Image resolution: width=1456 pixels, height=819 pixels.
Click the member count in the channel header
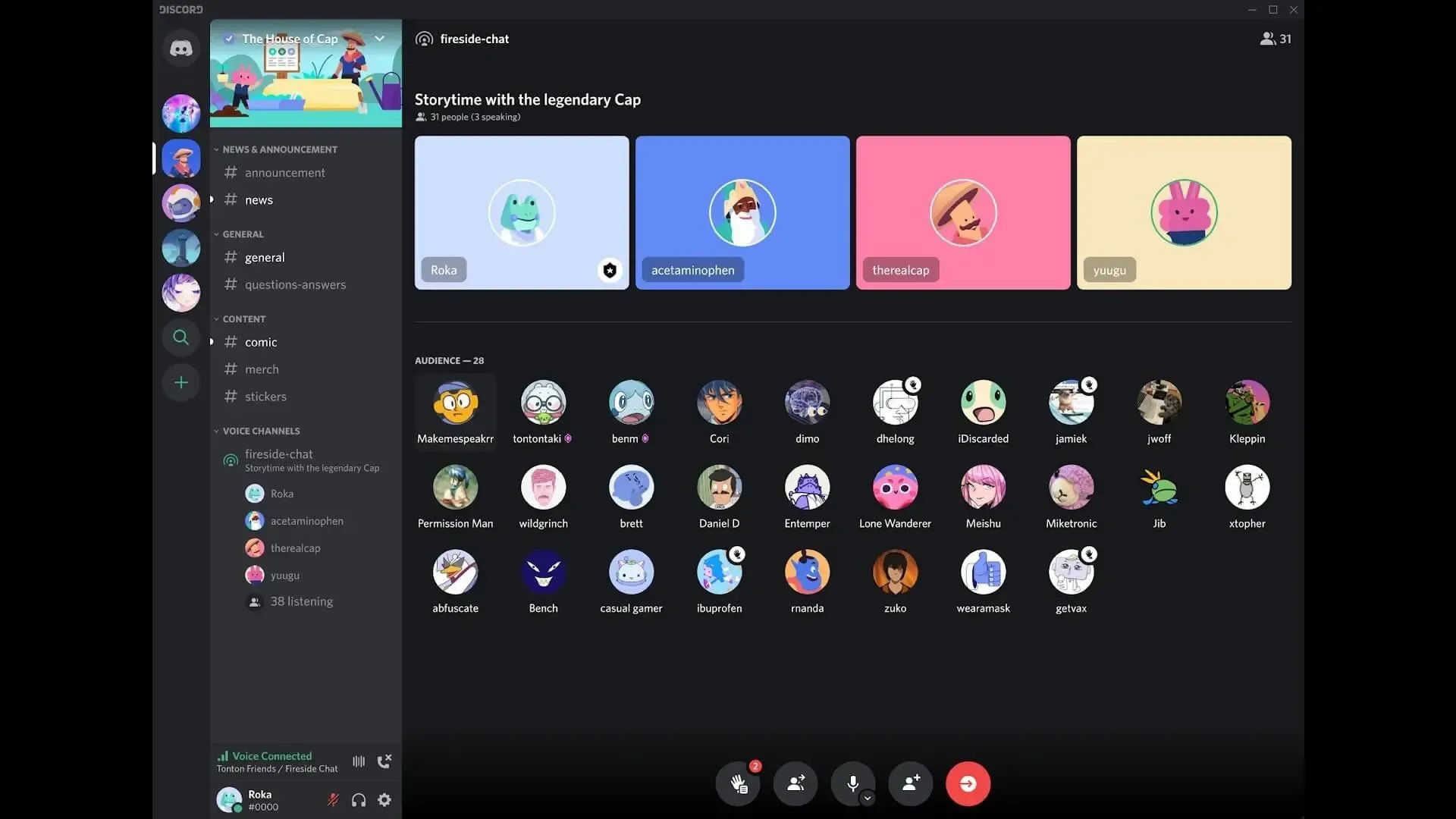(1275, 39)
